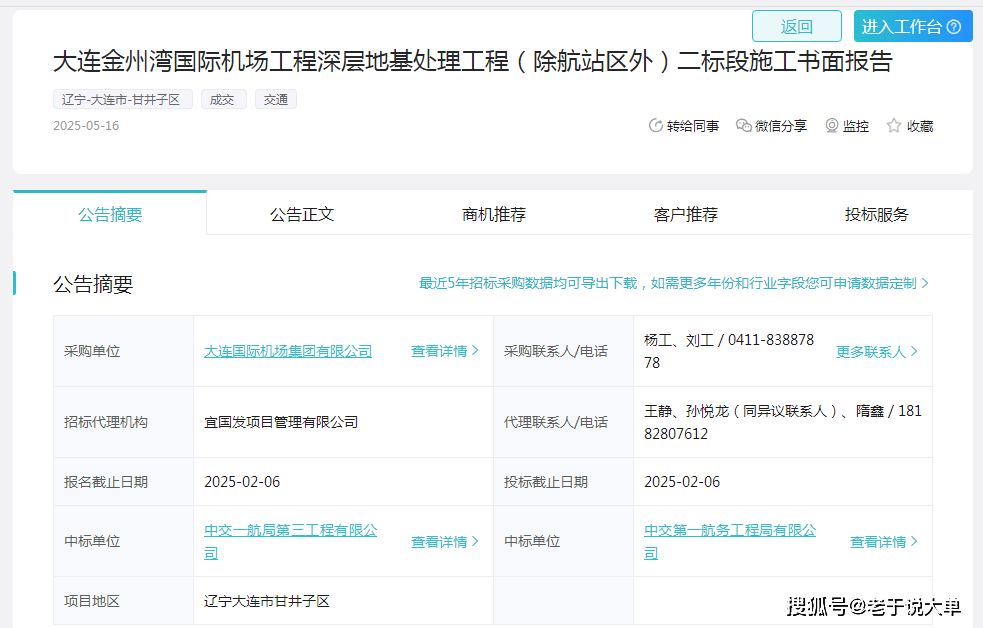Click the 微信分享 WeChat icon

pos(744,126)
